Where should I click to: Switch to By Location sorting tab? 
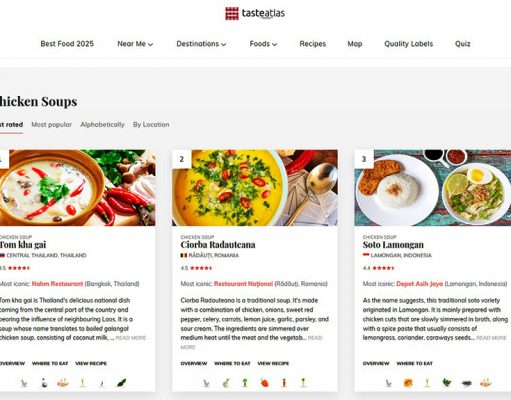pyautogui.click(x=151, y=124)
